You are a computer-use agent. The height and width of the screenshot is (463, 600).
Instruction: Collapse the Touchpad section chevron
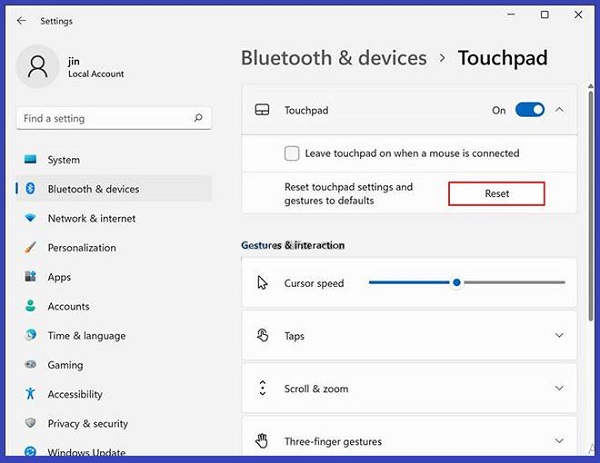coord(559,110)
